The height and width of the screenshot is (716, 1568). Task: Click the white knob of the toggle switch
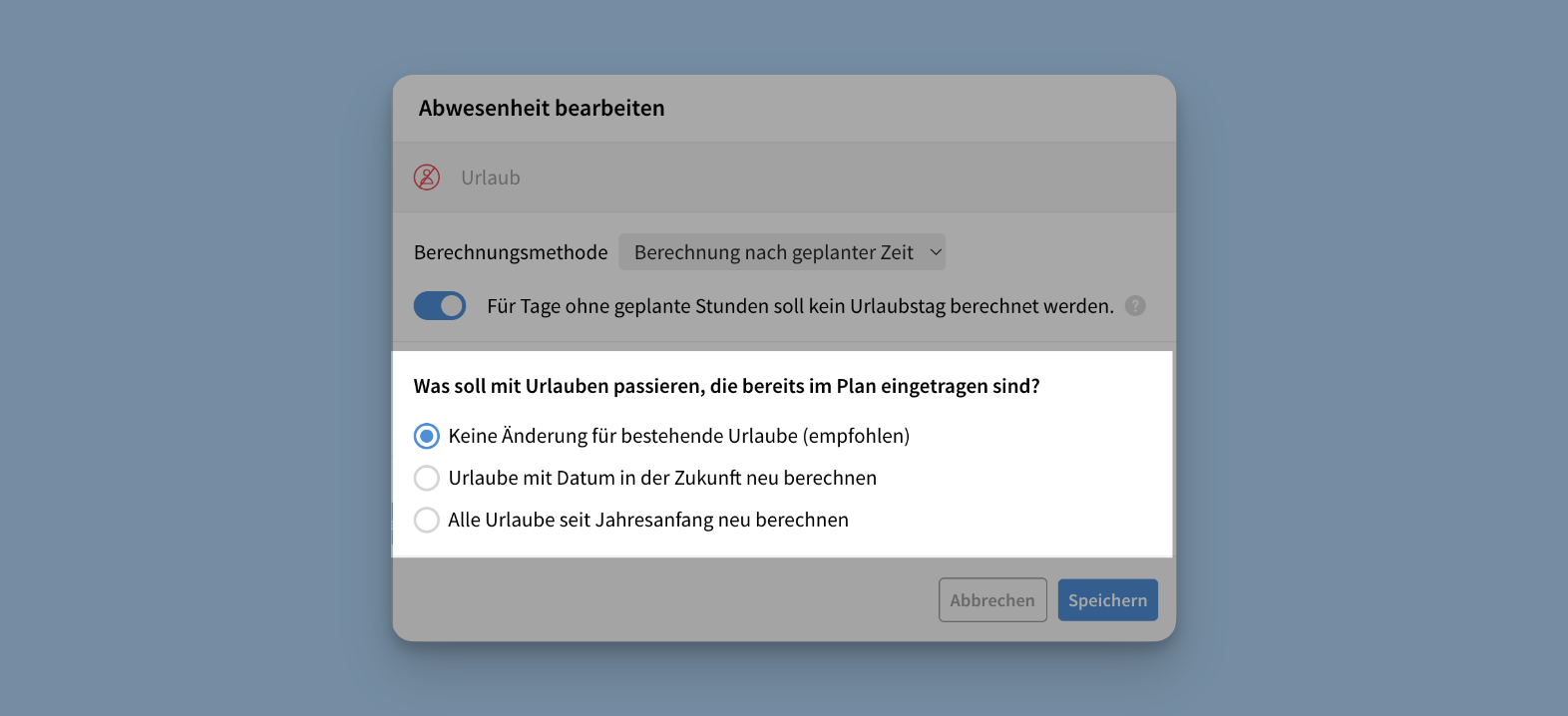pyautogui.click(x=452, y=306)
